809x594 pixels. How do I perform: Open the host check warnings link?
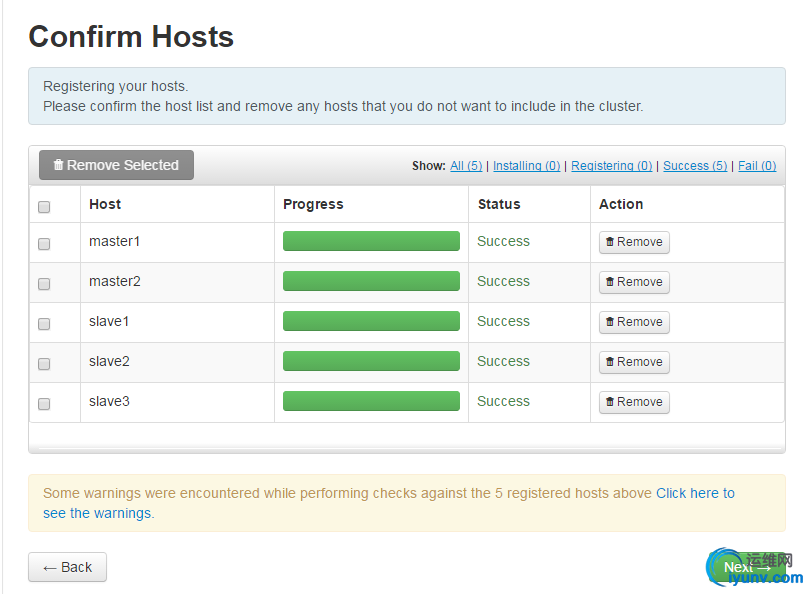coord(695,493)
